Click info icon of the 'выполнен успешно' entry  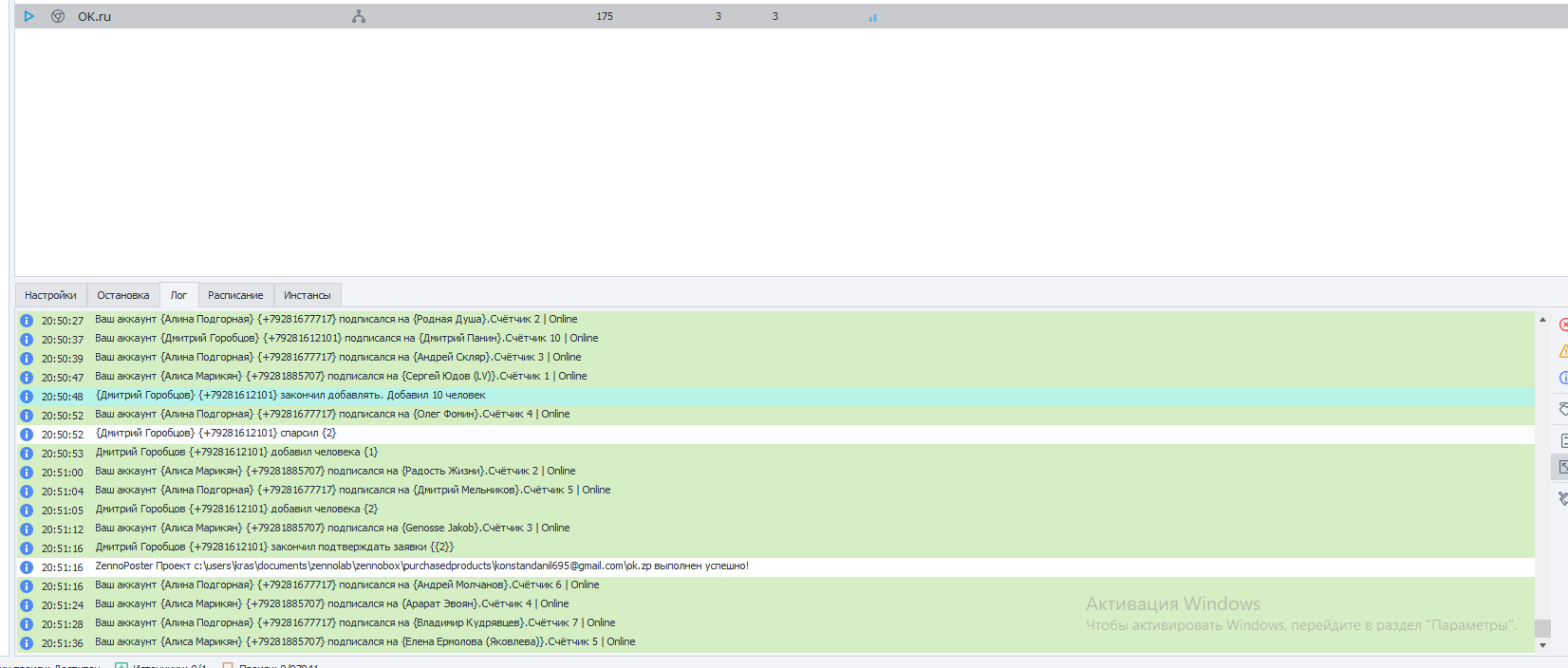(x=27, y=567)
